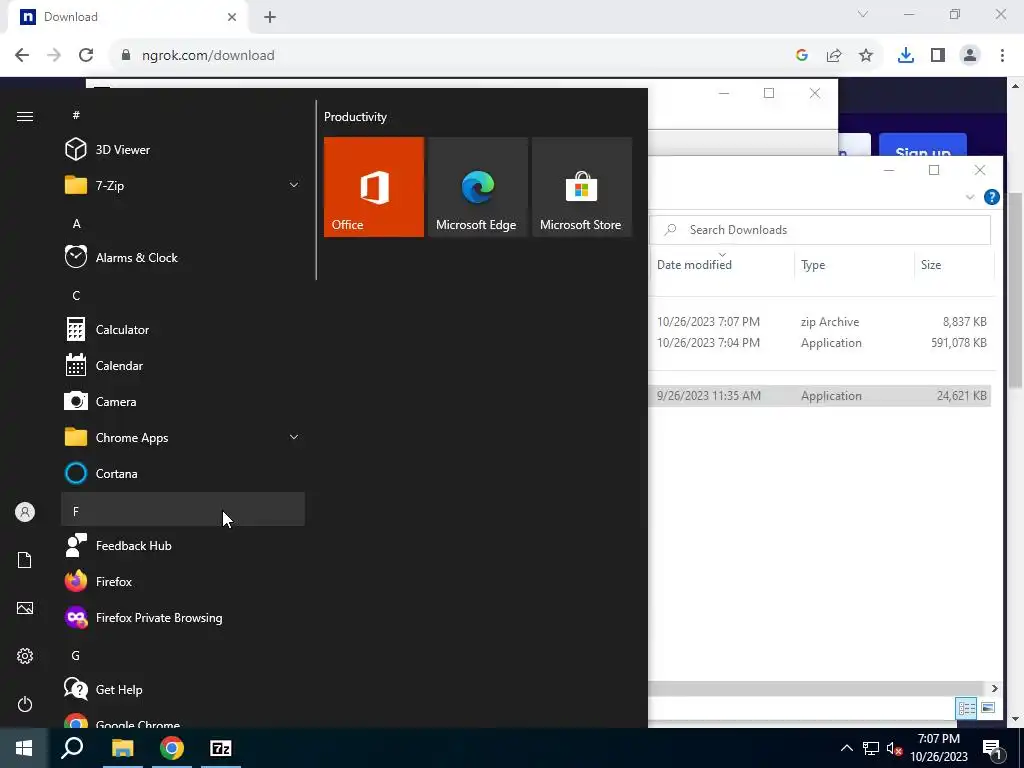Expand the 7-Zip folder chevron
This screenshot has height=768, width=1024.
[x=294, y=185]
